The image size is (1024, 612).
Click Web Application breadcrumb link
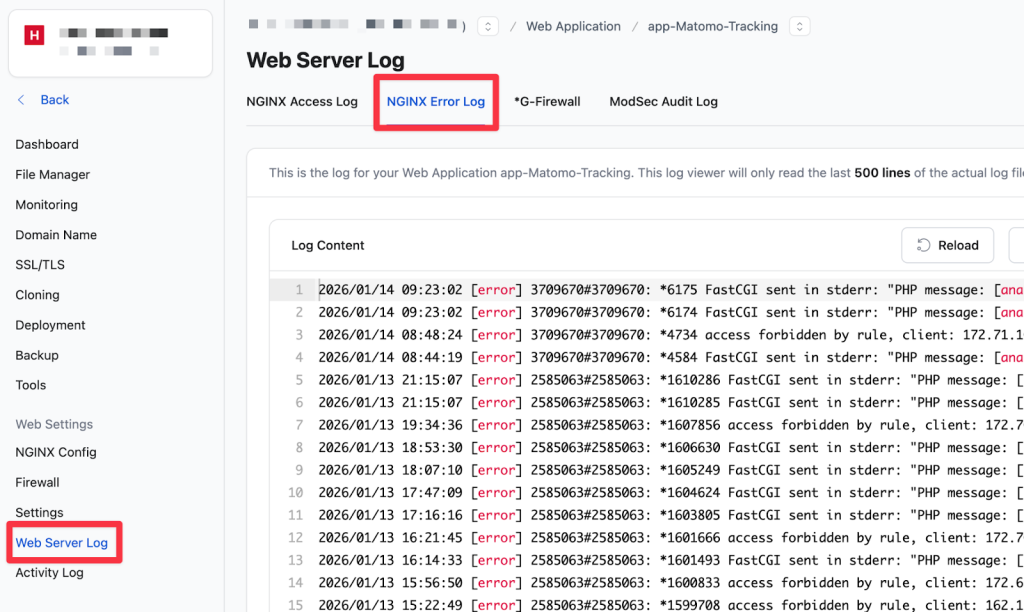[573, 27]
